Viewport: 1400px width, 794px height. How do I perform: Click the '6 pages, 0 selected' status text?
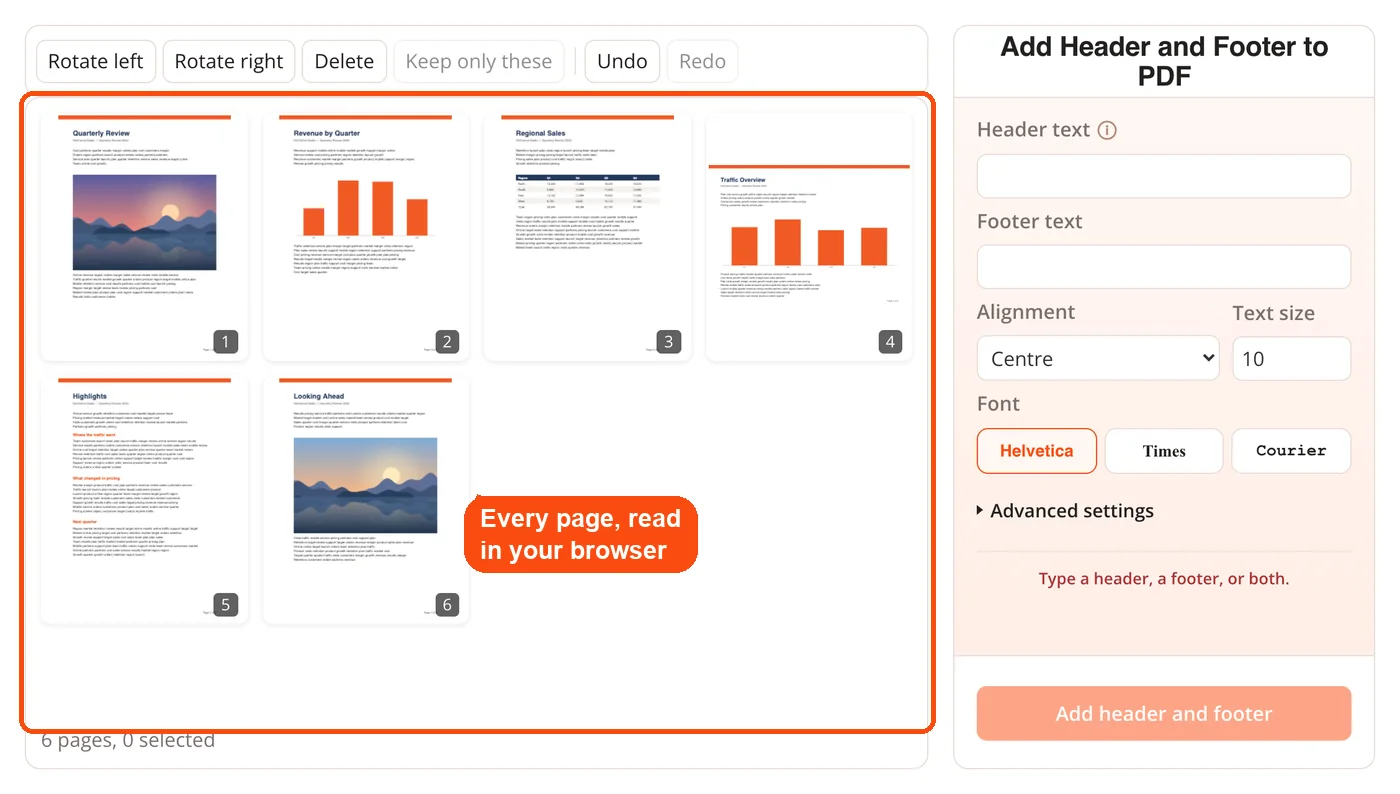tap(128, 741)
